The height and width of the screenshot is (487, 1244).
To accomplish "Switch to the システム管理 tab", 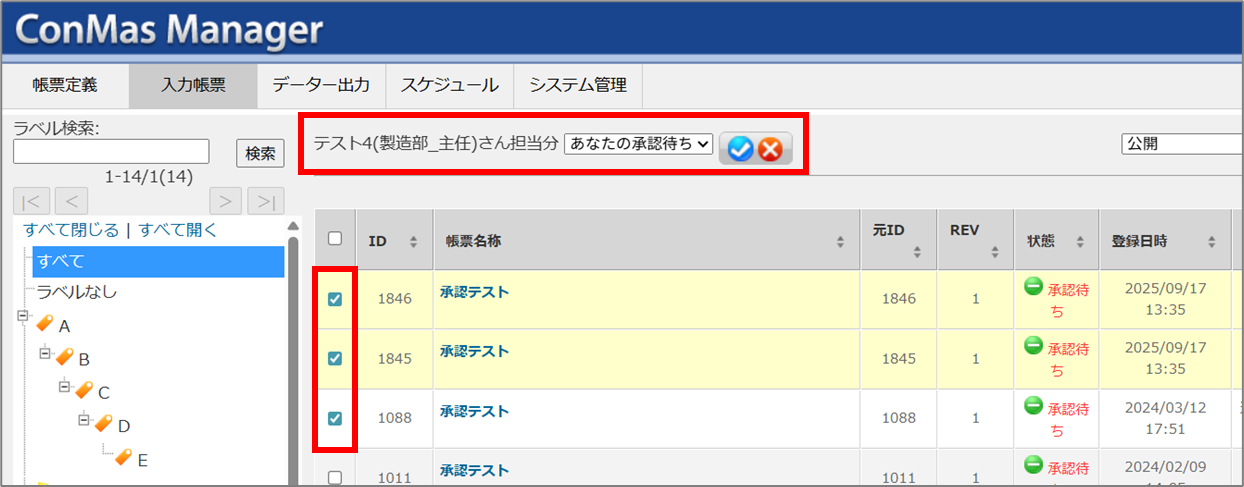I will [x=577, y=85].
